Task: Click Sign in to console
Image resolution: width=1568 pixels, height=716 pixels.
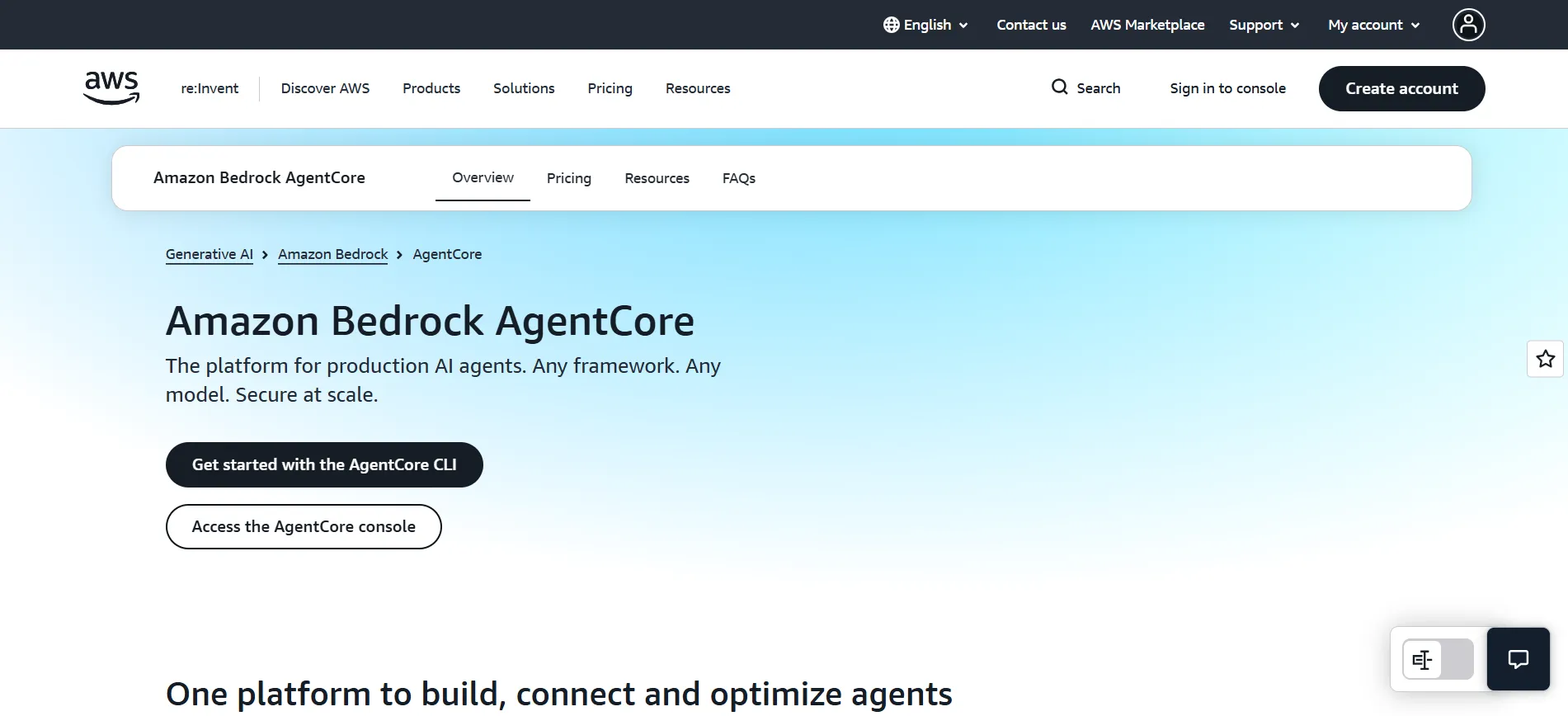Action: coord(1227,88)
